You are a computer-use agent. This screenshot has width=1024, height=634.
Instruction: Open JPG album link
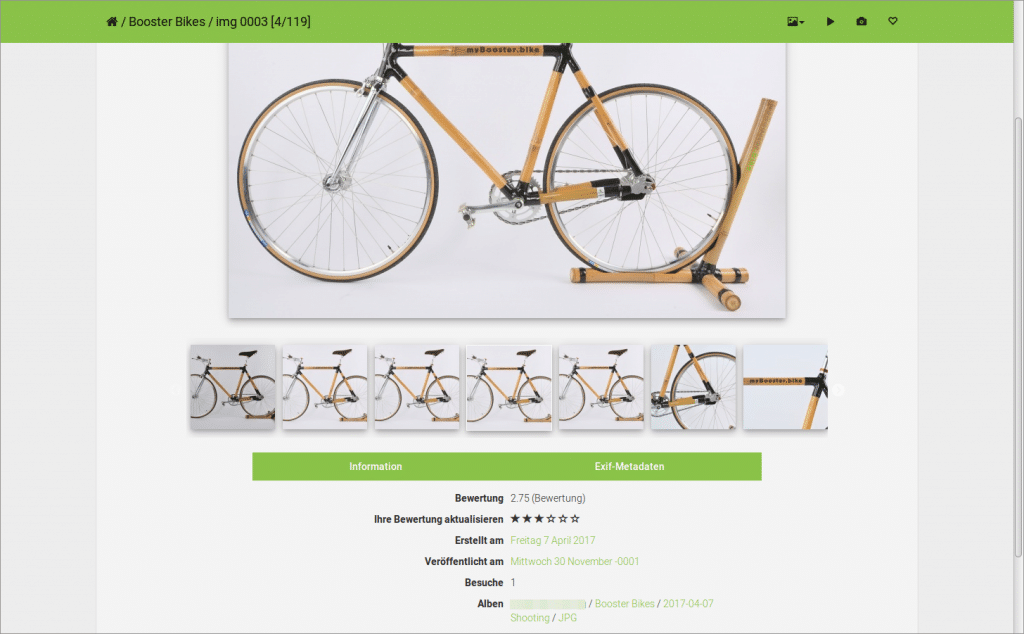568,618
